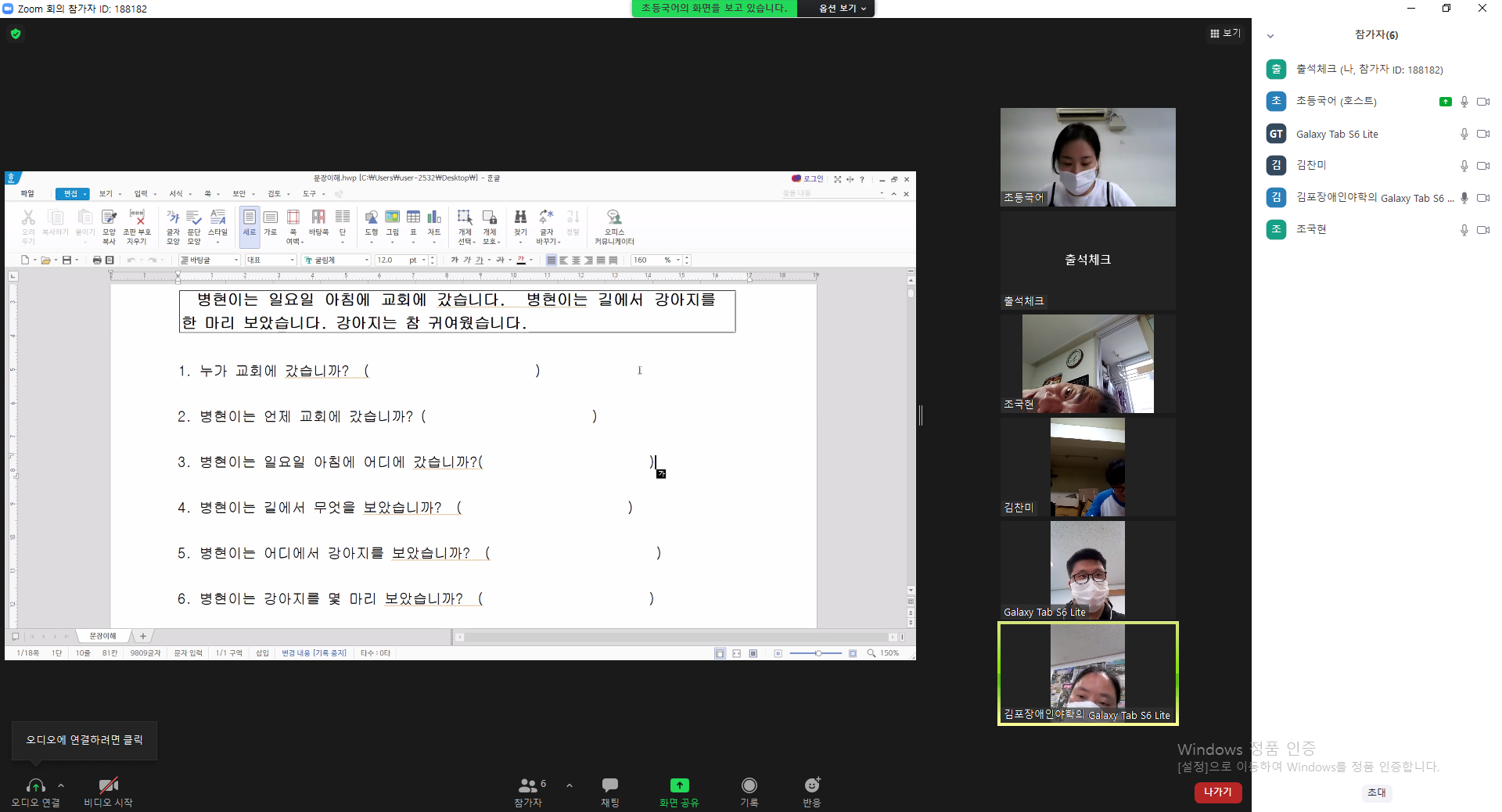Click the 오피스 커뮤니케이터 icon

614,227
